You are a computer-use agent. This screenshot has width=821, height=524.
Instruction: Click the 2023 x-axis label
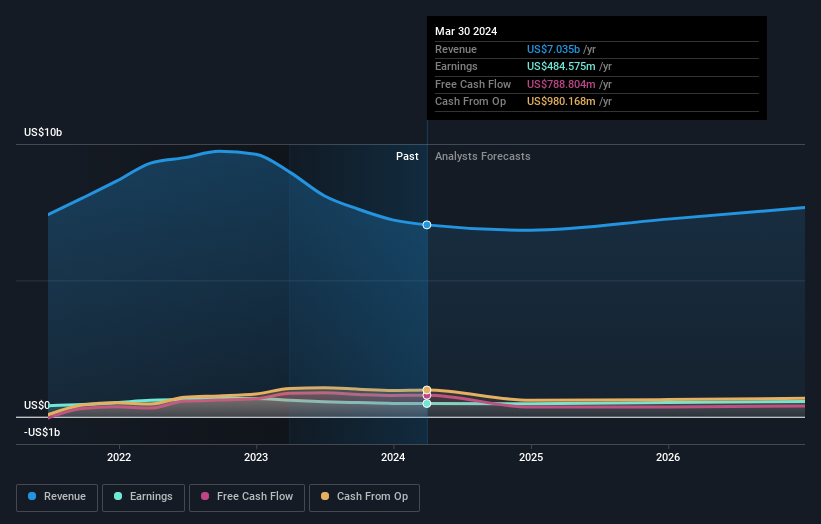click(256, 457)
